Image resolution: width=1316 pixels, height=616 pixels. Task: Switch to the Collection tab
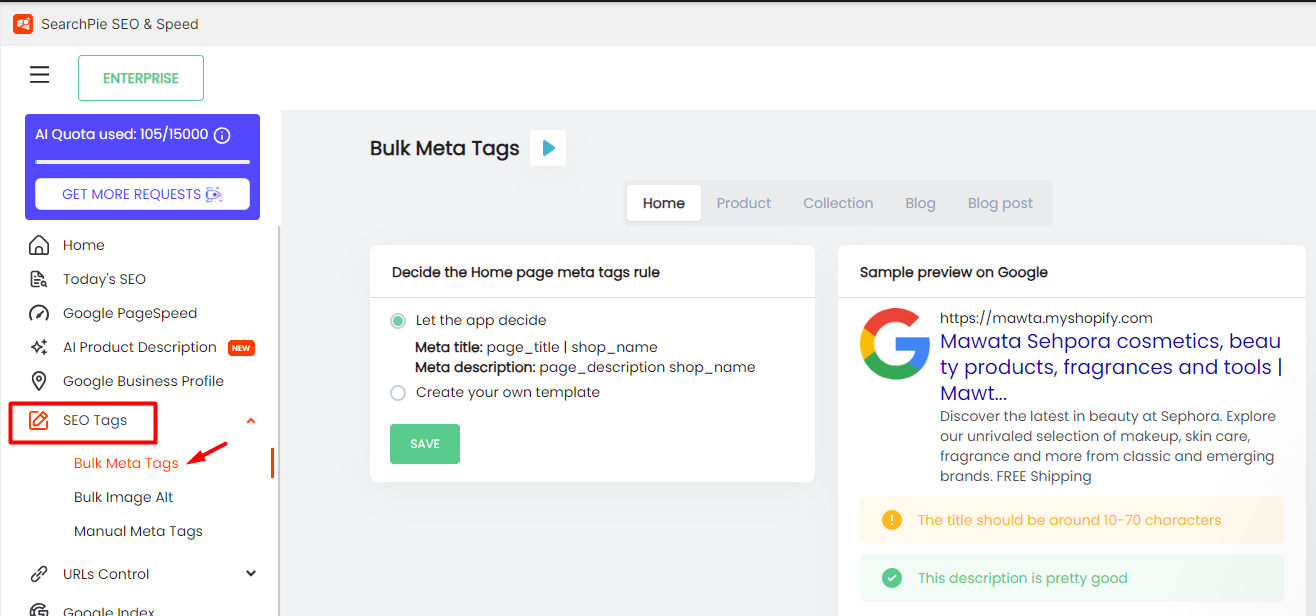[x=838, y=203]
